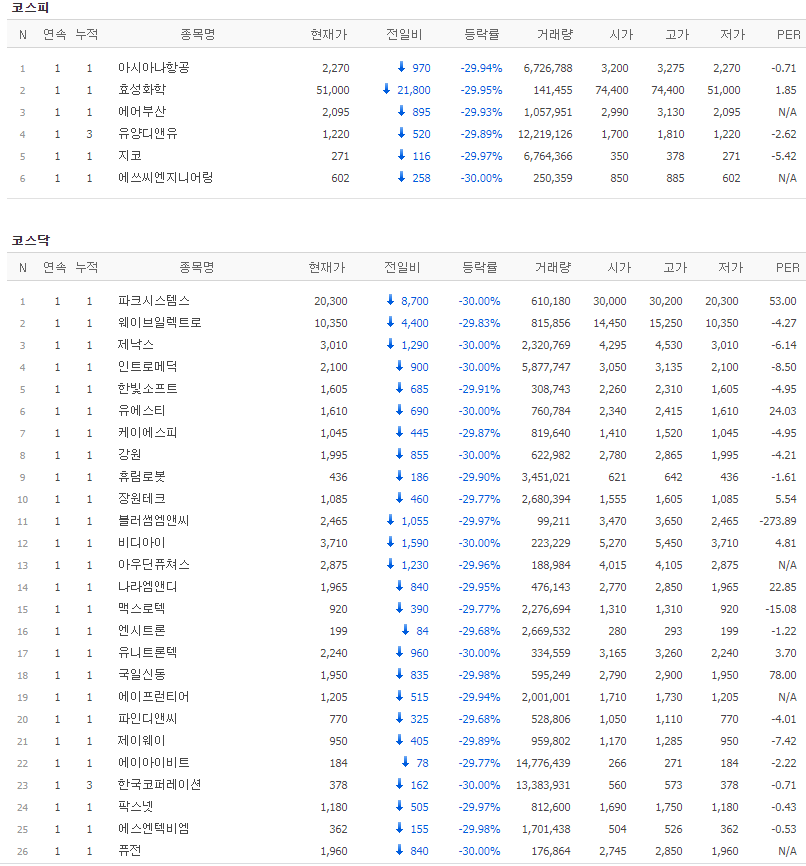
Task: Click 에이아이비트 volume 14,776,439
Action: (x=543, y=764)
